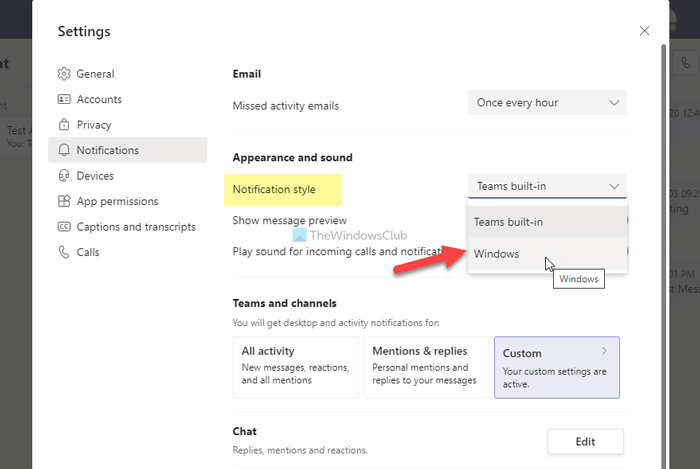This screenshot has height=469, width=700.
Task: Open Captions and transcripts settings
Action: pyautogui.click(x=136, y=227)
